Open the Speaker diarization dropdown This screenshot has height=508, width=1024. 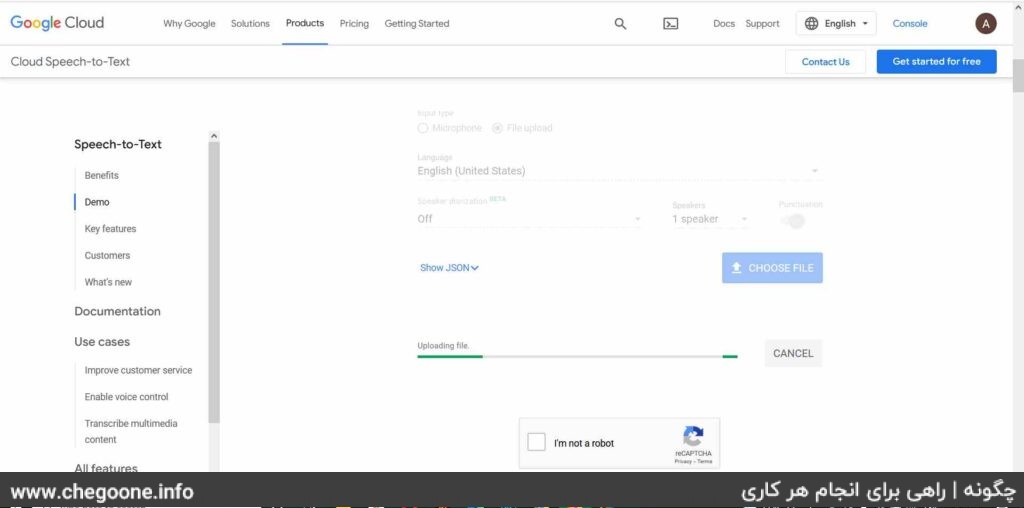click(x=530, y=219)
